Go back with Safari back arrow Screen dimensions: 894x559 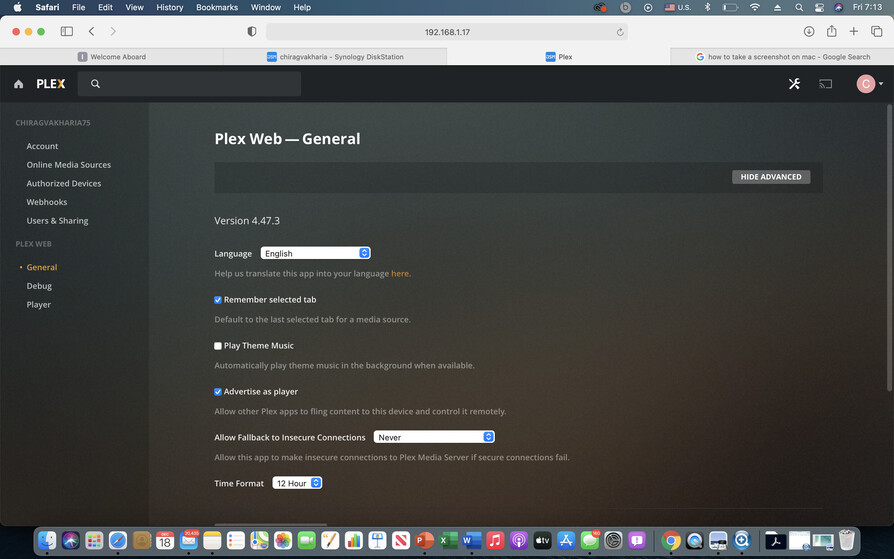tap(91, 31)
